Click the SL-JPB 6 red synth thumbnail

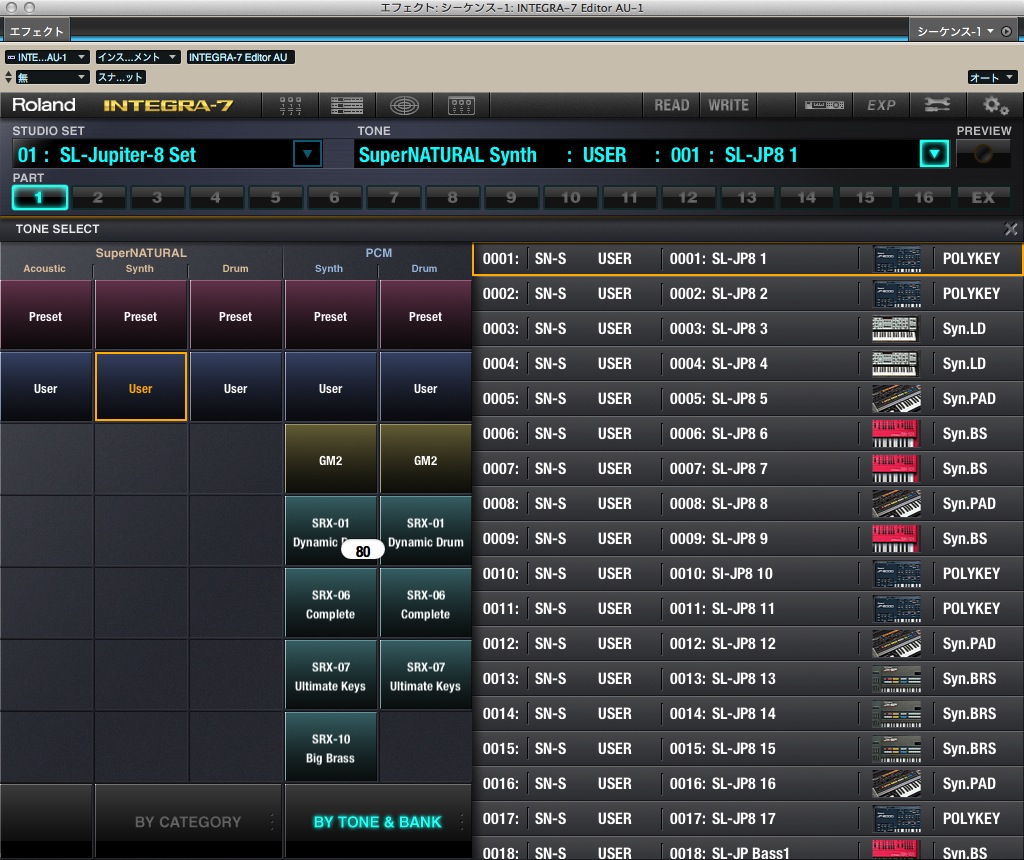click(x=897, y=434)
